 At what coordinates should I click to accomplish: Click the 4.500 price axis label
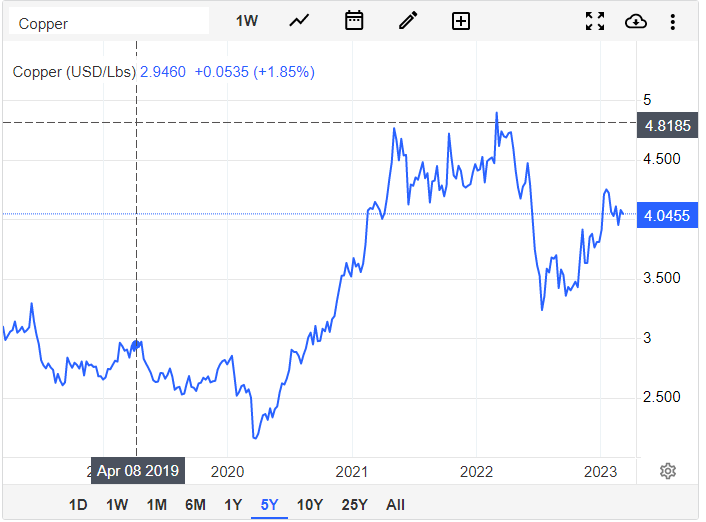[x=661, y=159]
